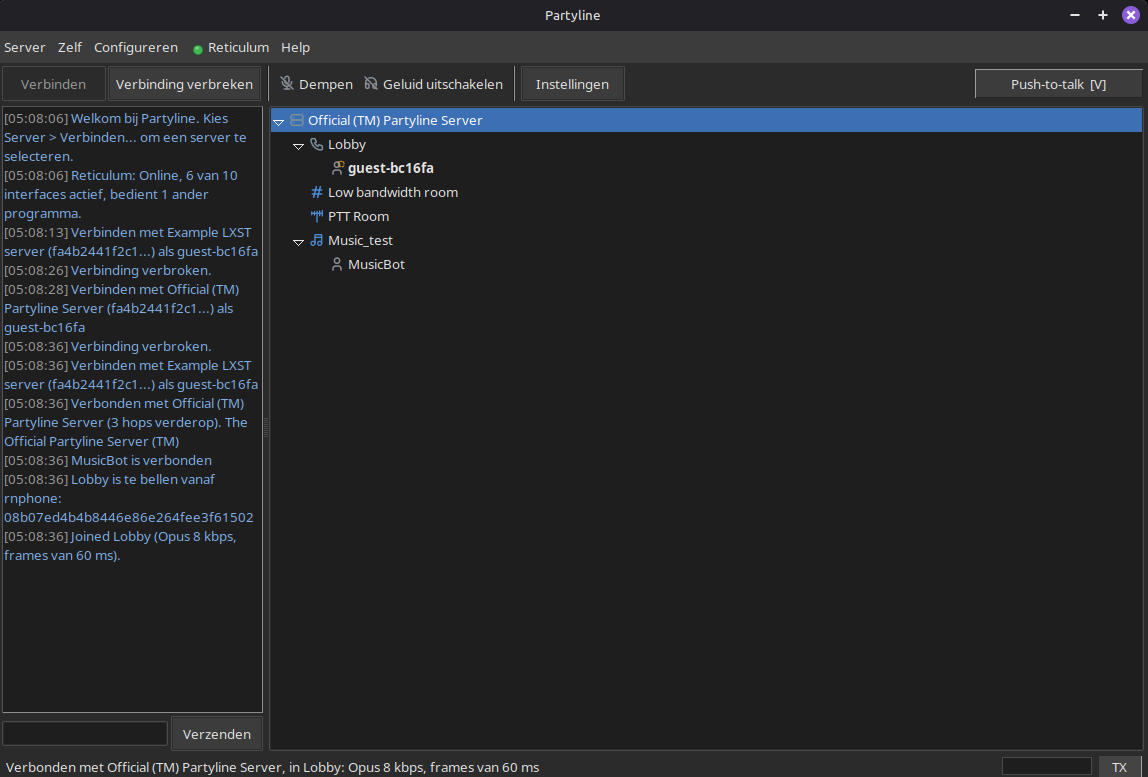Maximize the Partyline window
1148x777 pixels.
[x=1103, y=15]
